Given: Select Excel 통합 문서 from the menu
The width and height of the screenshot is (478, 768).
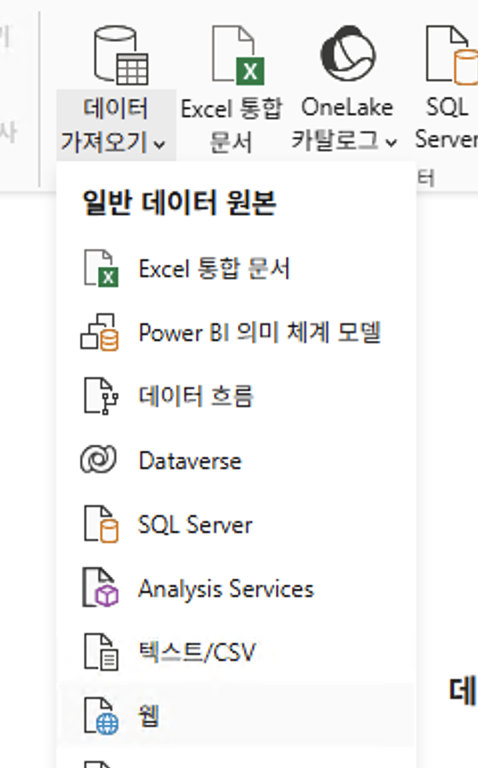Looking at the screenshot, I should (x=215, y=268).
